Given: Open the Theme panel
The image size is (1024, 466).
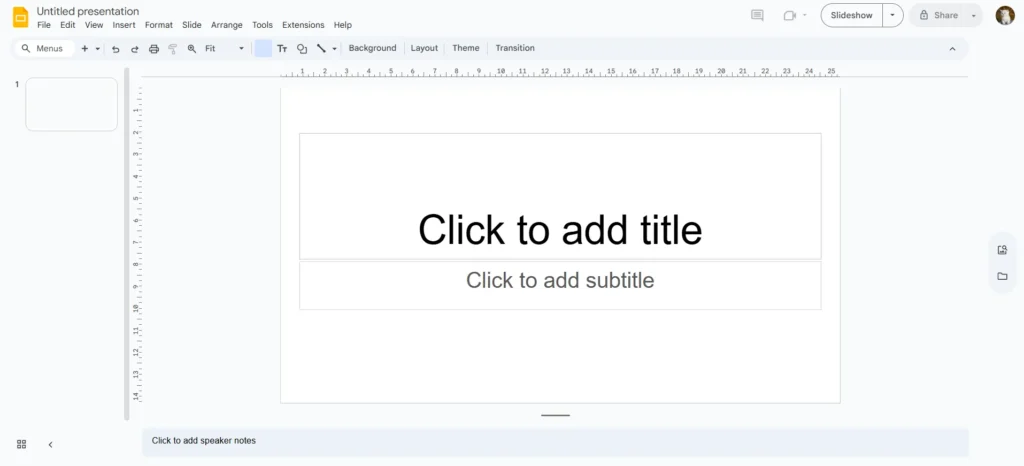Looking at the screenshot, I should (466, 48).
